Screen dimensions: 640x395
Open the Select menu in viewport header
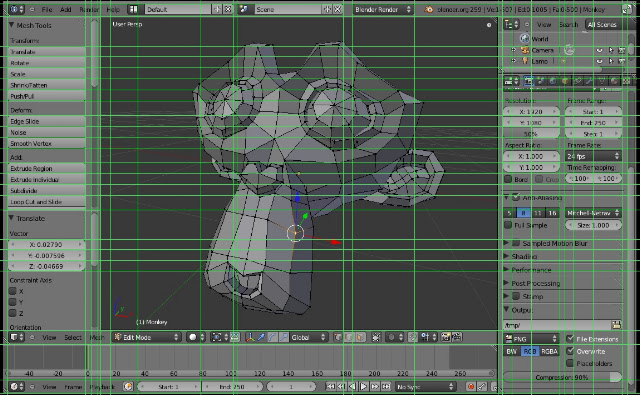click(x=73, y=337)
